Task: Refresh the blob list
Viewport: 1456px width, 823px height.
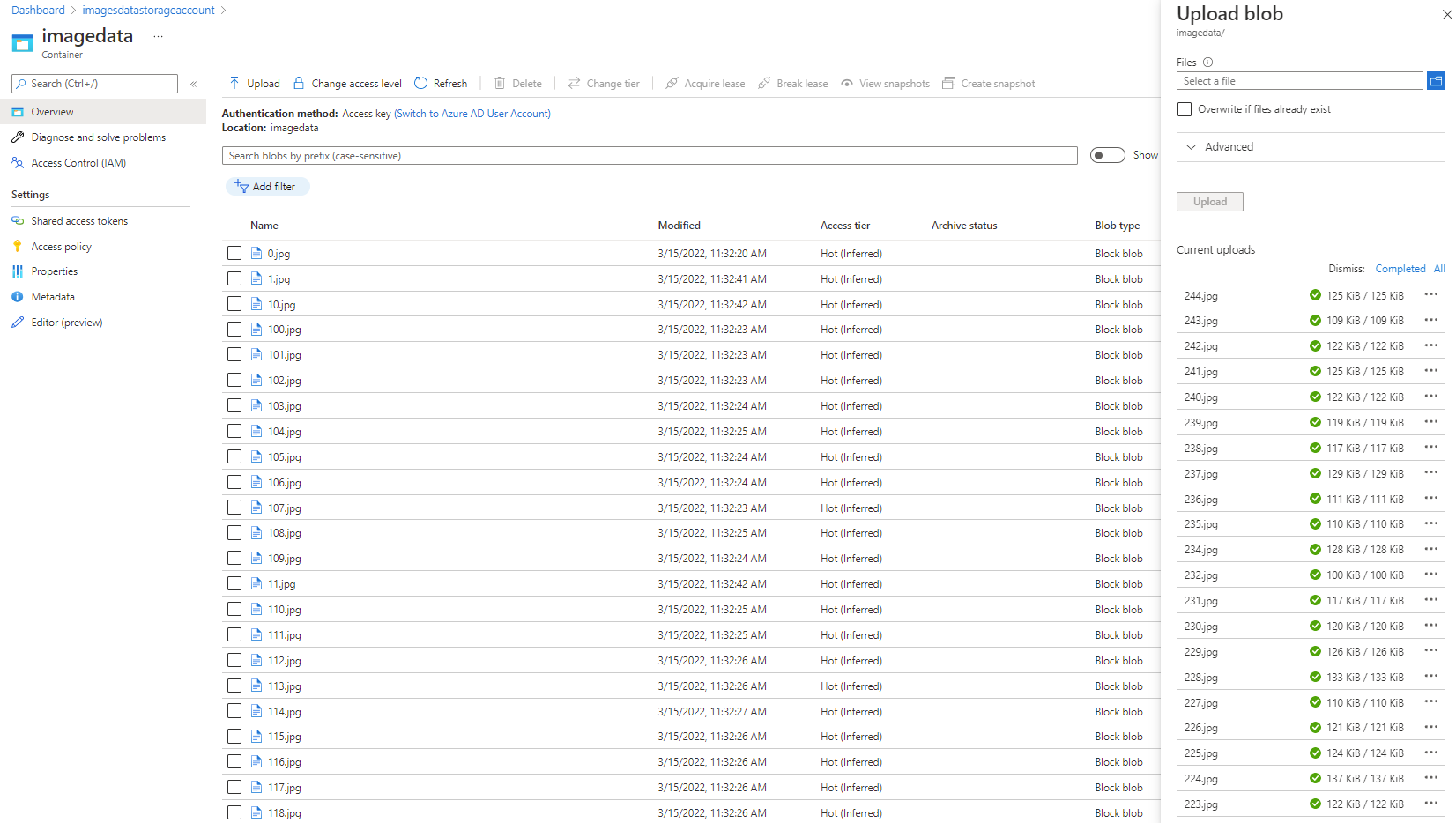Action: point(441,83)
